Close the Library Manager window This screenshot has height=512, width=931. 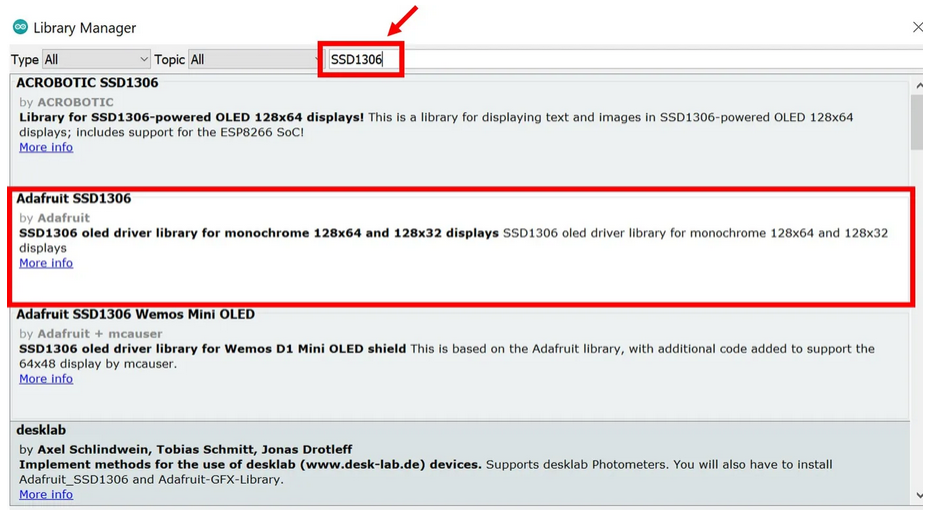pyautogui.click(x=917, y=27)
